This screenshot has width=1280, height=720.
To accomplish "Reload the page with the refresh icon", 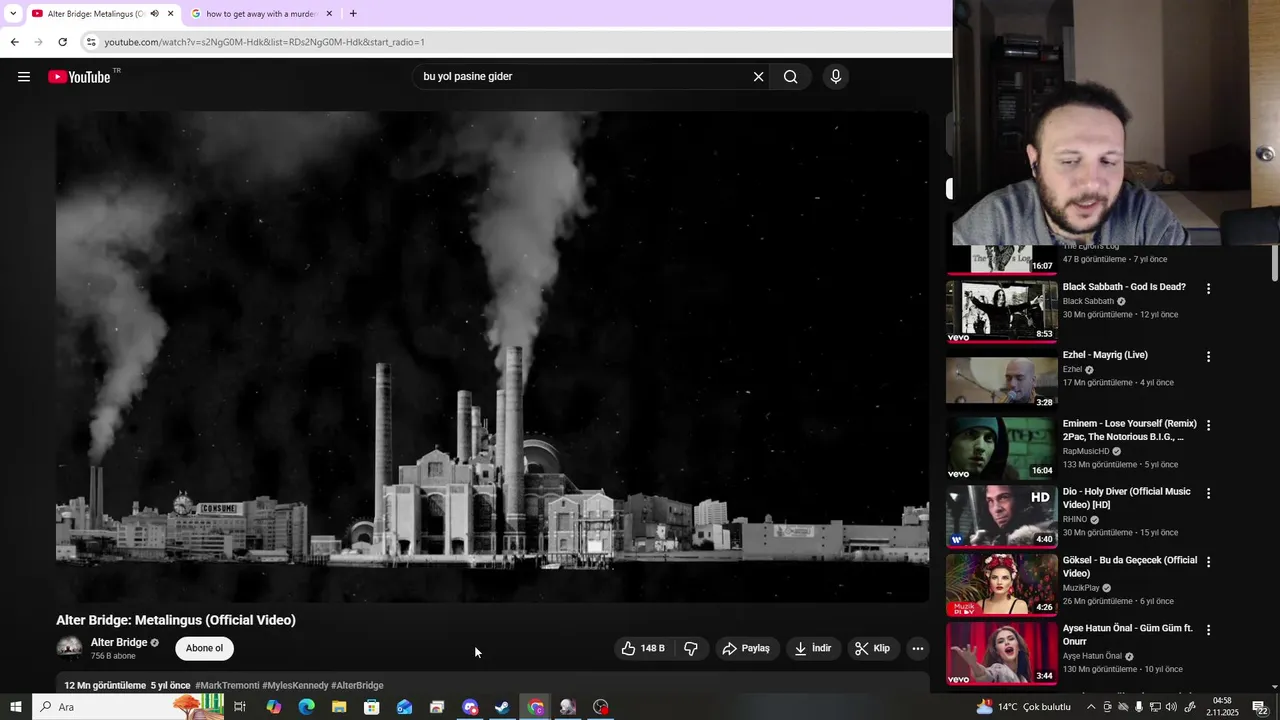I will 62,42.
